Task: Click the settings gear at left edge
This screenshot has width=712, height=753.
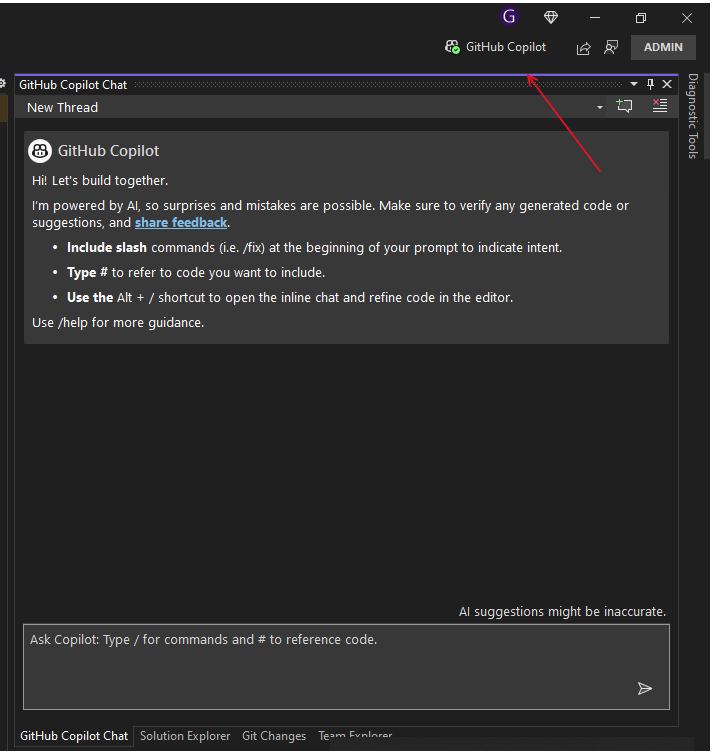Action: 2,83
